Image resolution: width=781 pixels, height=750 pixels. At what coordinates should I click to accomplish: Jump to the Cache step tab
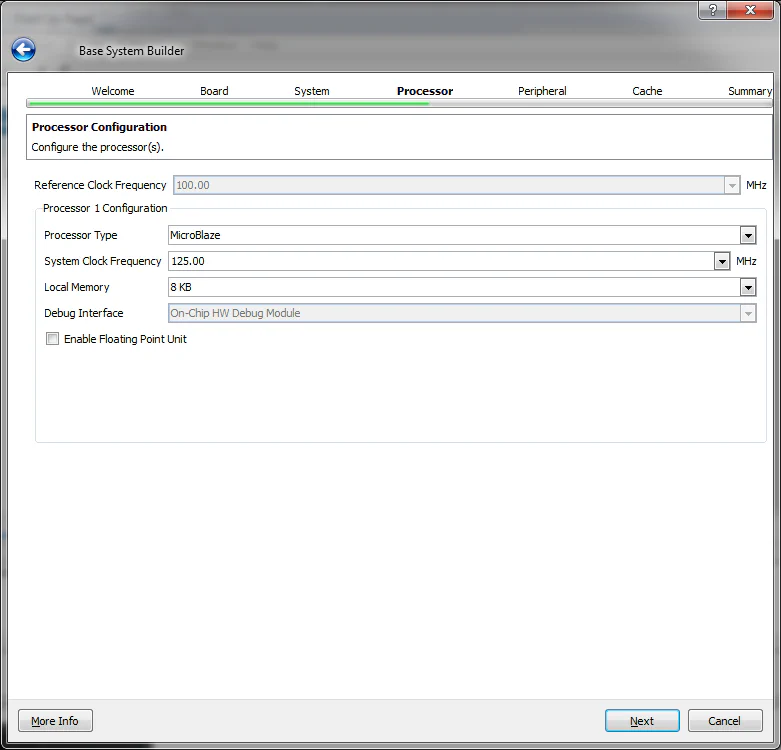coord(647,91)
